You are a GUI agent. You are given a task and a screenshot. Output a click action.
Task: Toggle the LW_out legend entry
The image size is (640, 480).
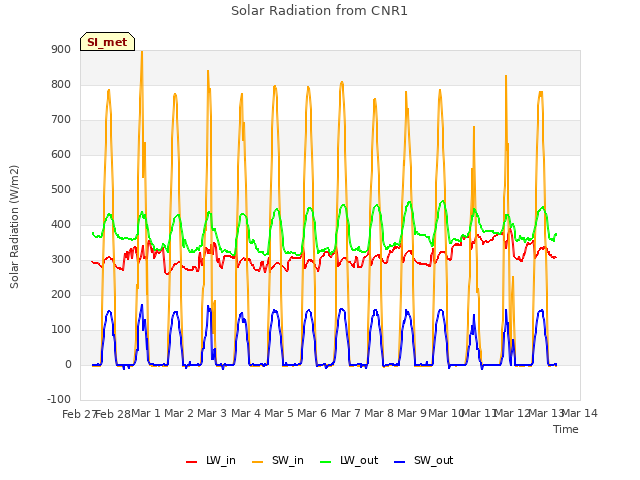coord(349,460)
